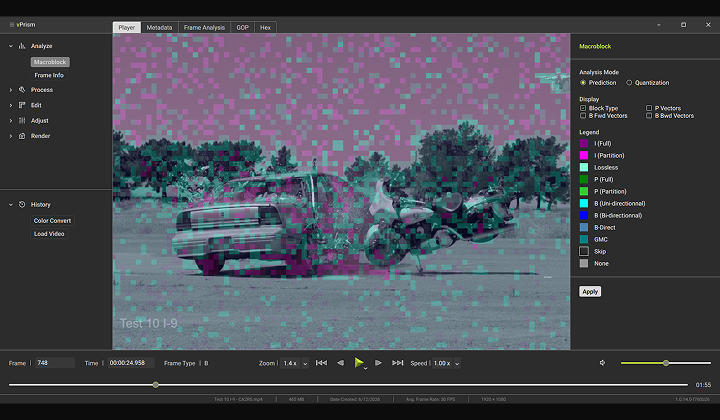Click the Process section icon

pyautogui.click(x=22, y=90)
